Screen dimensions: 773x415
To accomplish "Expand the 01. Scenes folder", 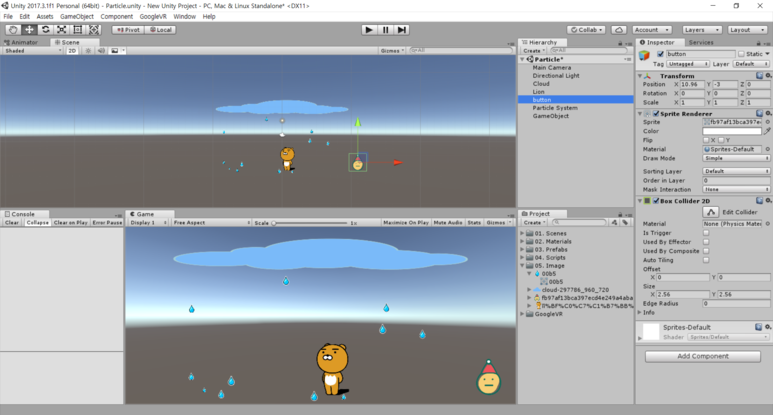I will [522, 233].
